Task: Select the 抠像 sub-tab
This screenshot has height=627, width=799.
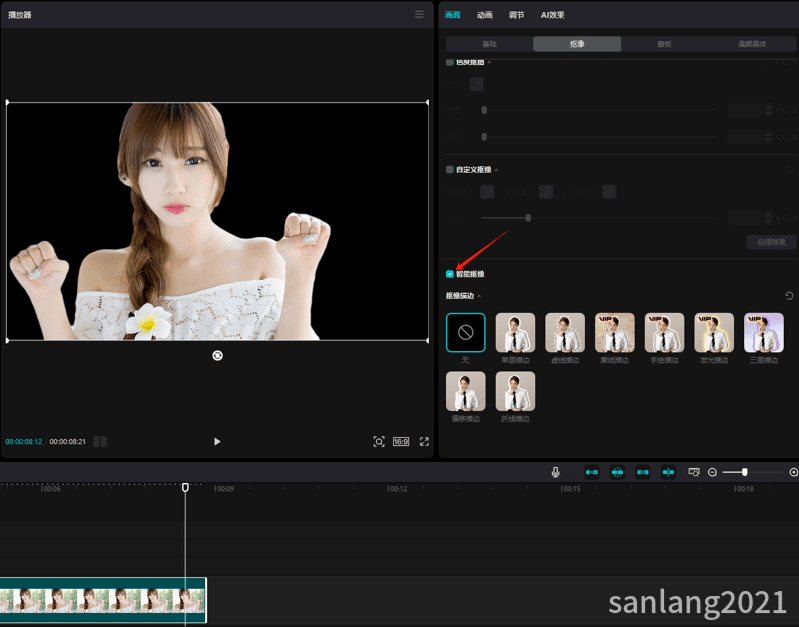Action: (577, 44)
